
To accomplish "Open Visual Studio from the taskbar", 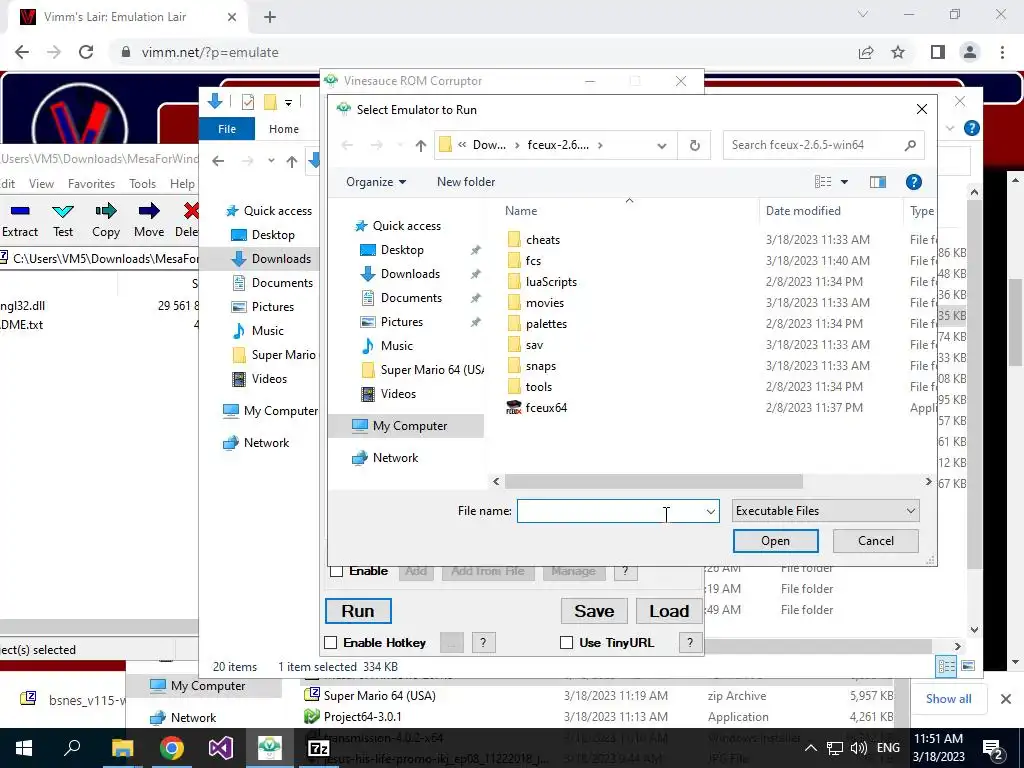I will 220,748.
